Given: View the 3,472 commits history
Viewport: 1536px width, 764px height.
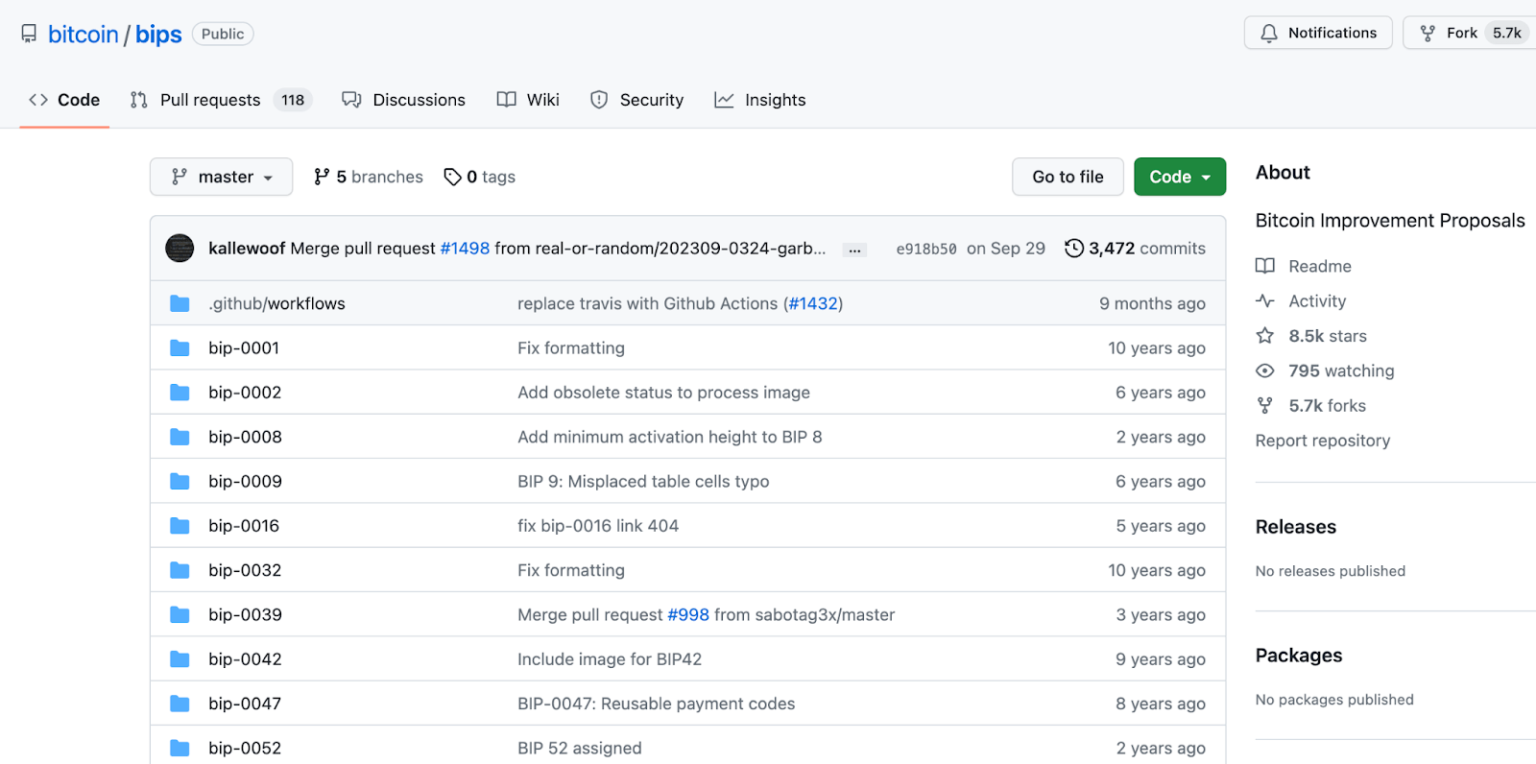Looking at the screenshot, I should click(1136, 248).
